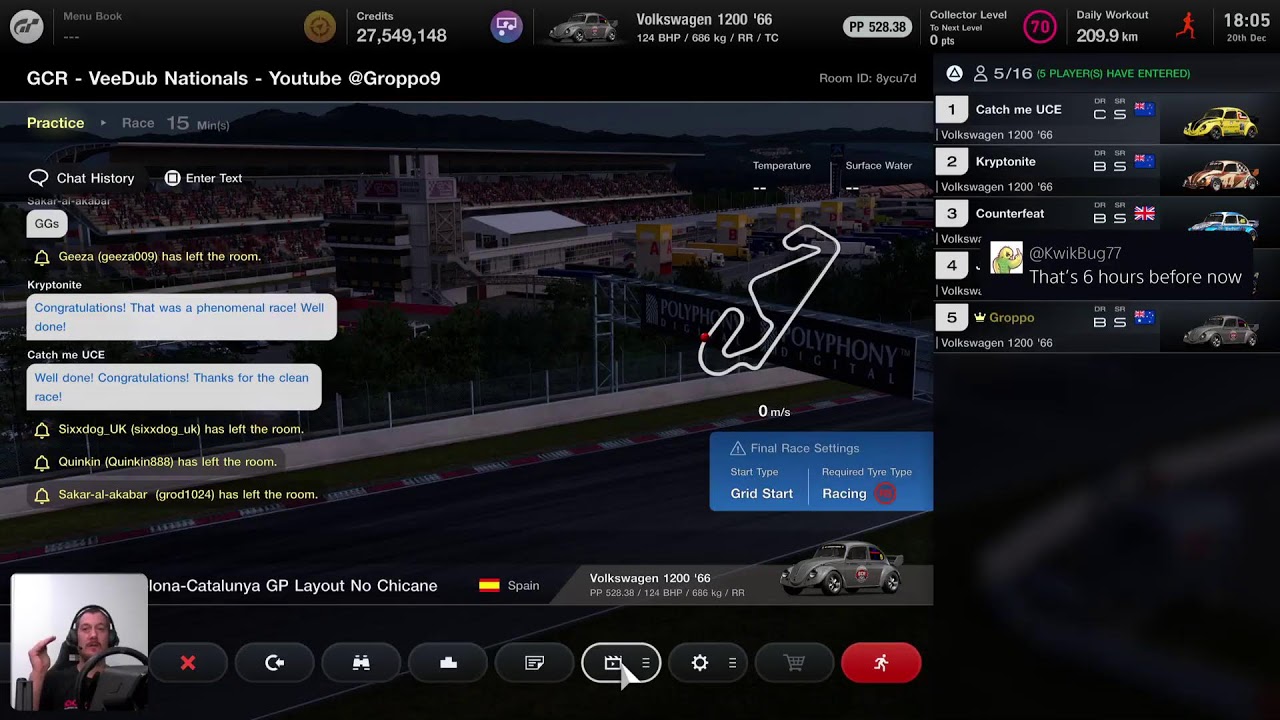
Task: Click the Catalunya GP Layout No Chicane track name
Action: click(293, 586)
